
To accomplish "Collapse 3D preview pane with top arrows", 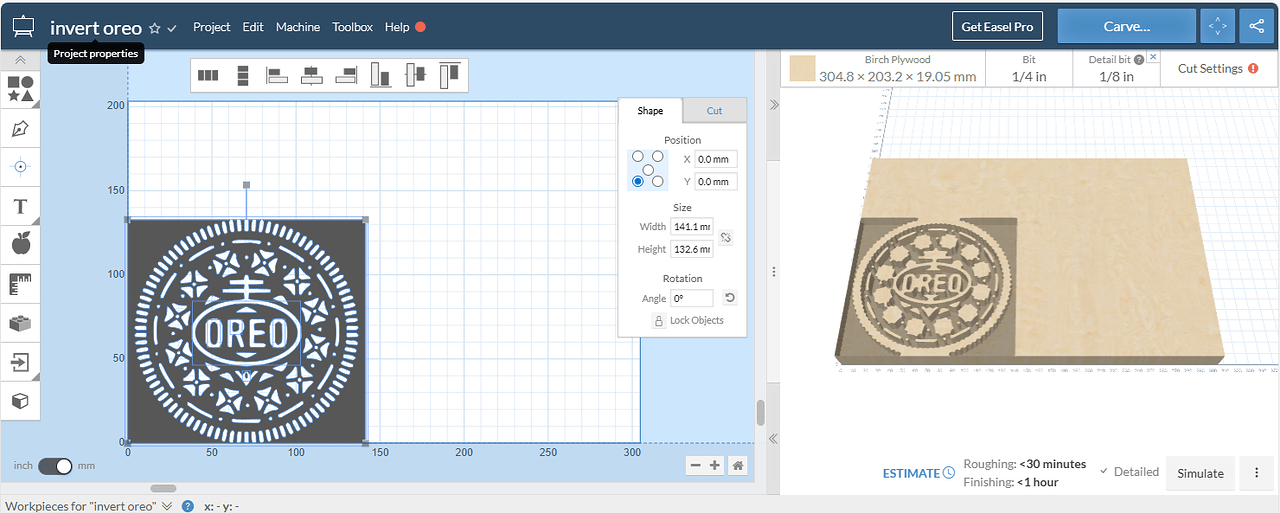I will click(x=772, y=105).
